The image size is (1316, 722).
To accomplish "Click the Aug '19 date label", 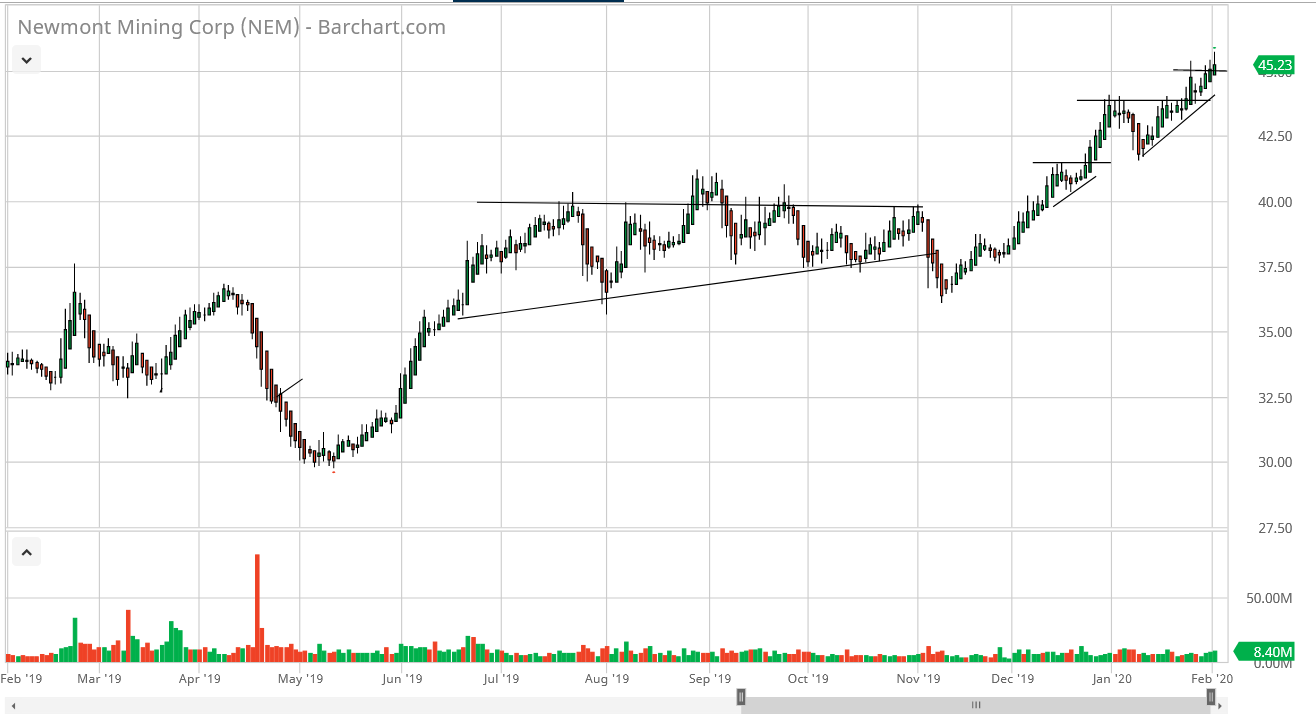I will (x=606, y=679).
